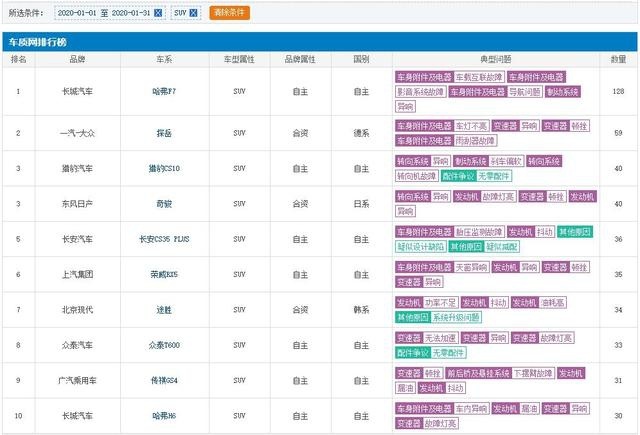This screenshot has width=640, height=435.
Task: Select the 车内异响 issue tag
Action: coord(471,409)
